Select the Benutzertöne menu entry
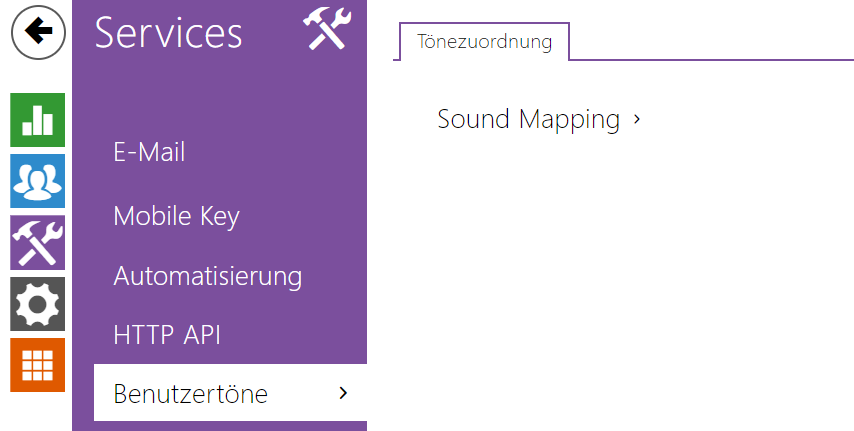This screenshot has width=854, height=431. [x=230, y=393]
